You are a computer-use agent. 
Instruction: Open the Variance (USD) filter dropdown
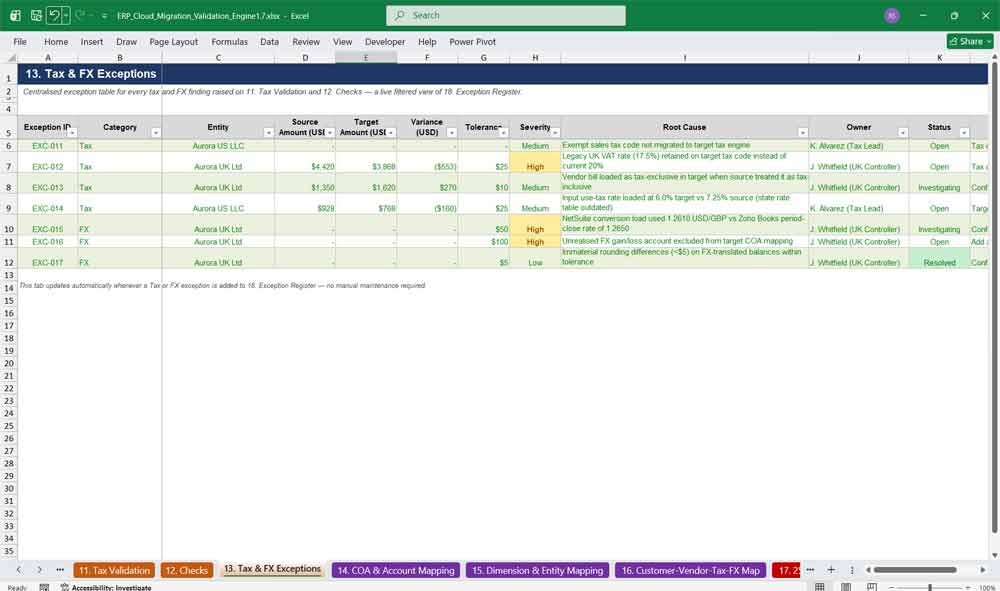(x=452, y=133)
